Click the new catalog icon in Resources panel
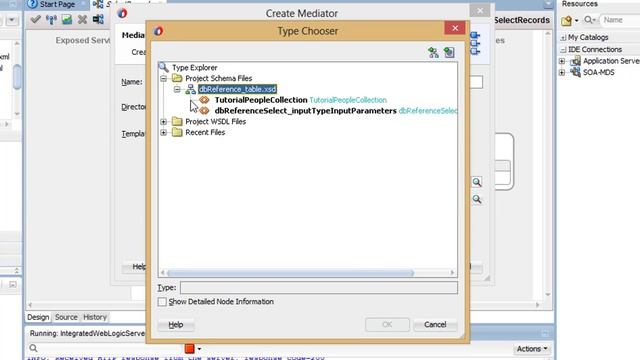 click(x=566, y=20)
